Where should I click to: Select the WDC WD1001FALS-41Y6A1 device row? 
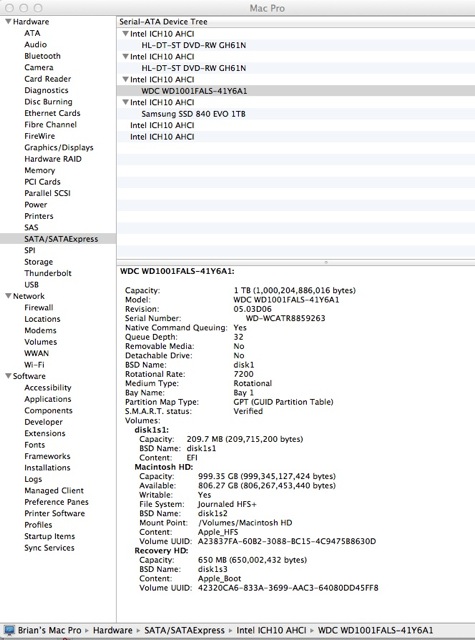296,91
